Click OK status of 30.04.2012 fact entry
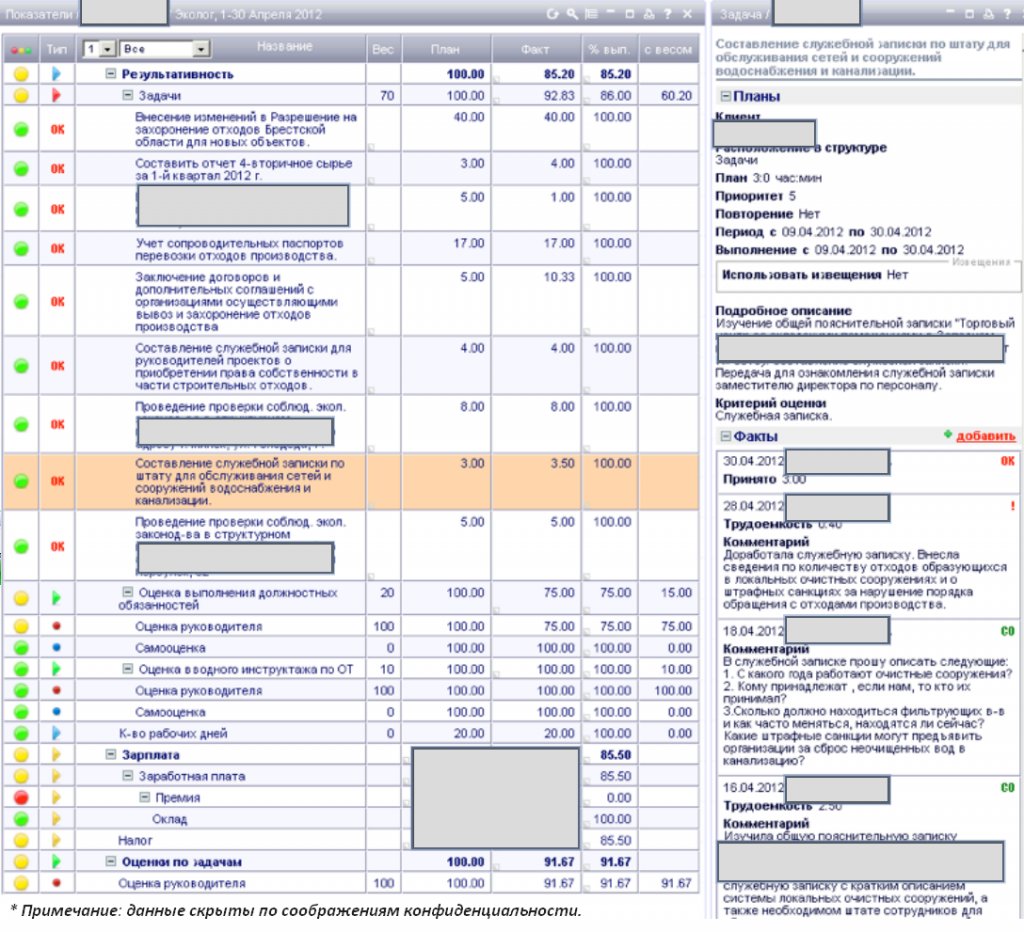1024x932 pixels. pos(1008,461)
